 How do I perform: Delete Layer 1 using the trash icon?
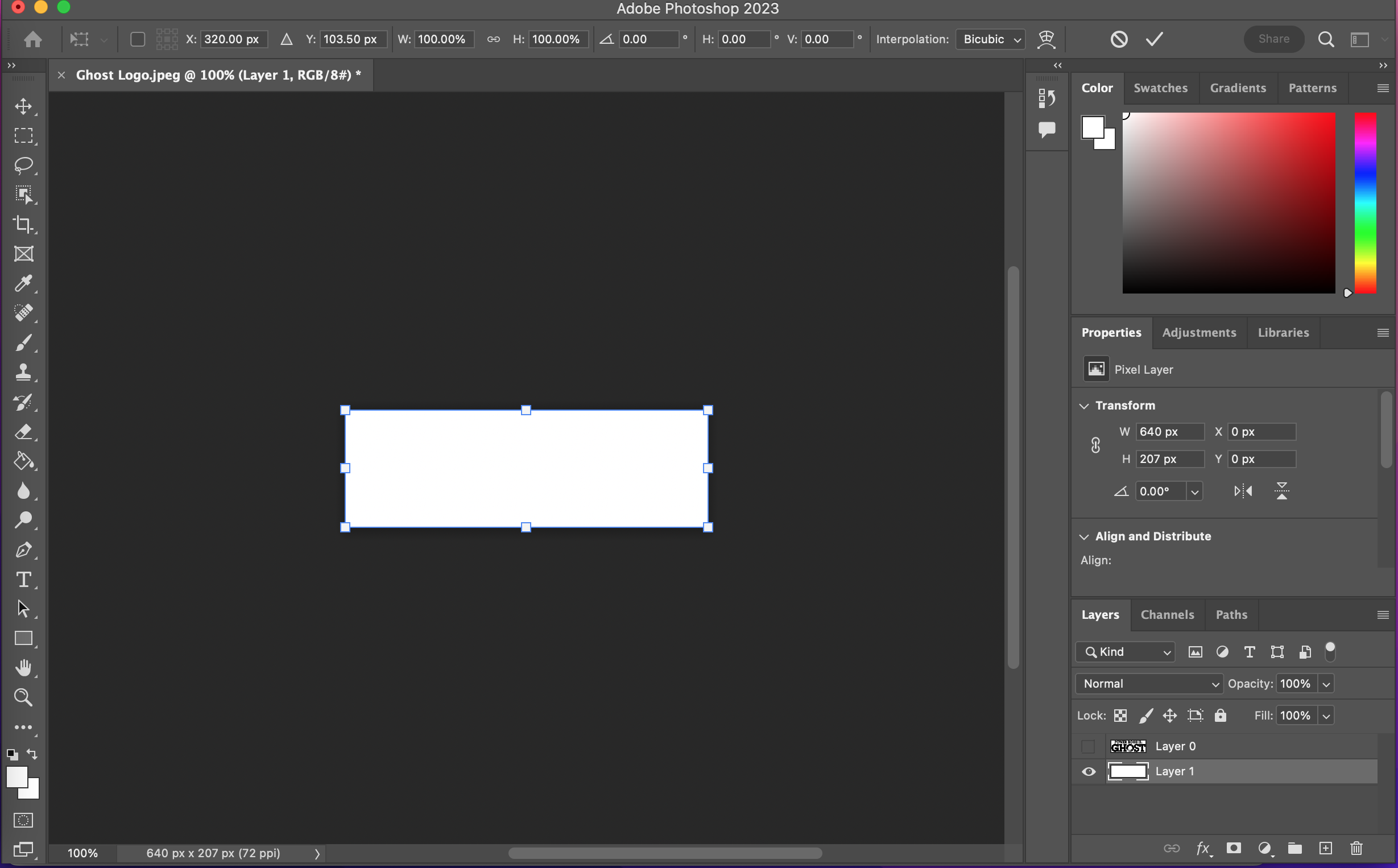pos(1355,848)
